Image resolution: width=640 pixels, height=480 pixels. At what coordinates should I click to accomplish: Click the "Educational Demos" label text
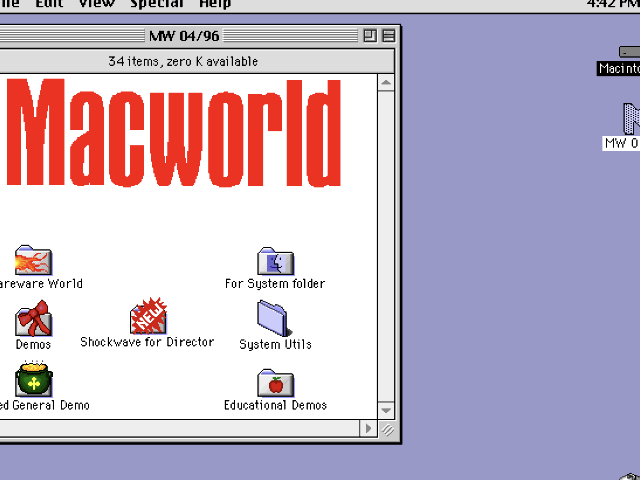pyautogui.click(x=276, y=405)
